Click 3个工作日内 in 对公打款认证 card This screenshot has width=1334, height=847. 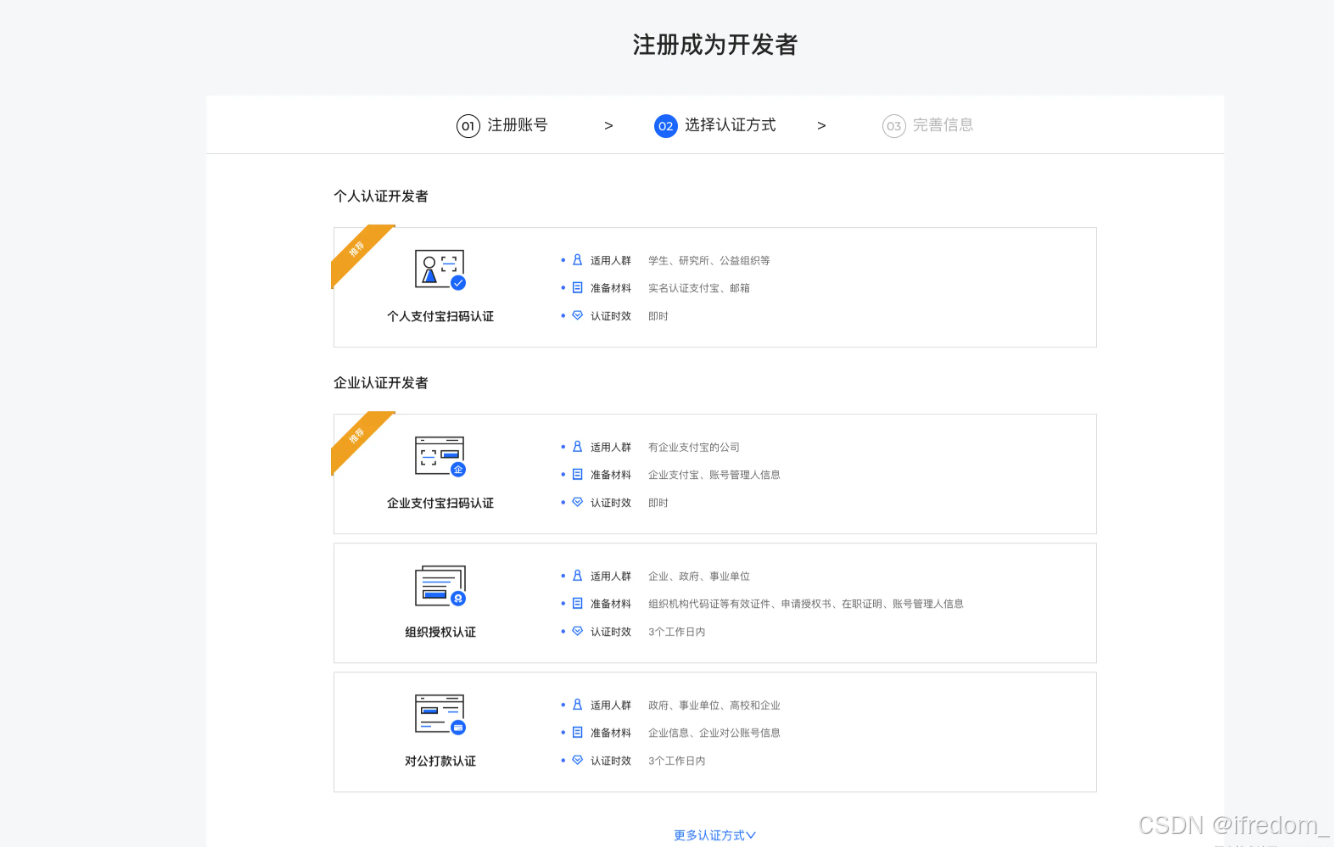(x=677, y=761)
